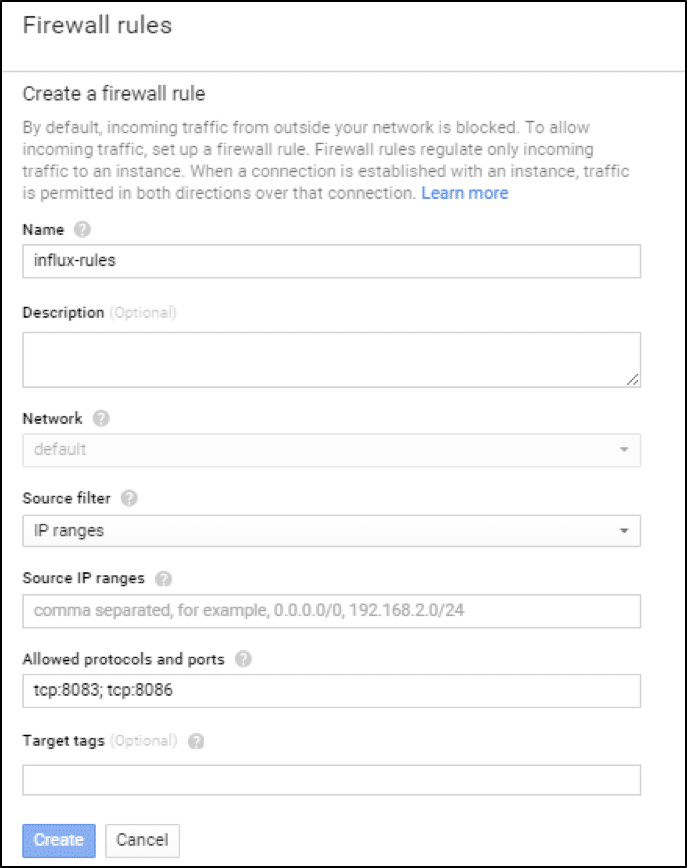687x868 pixels.
Task: Open the Source filter dropdown showing IP ranges
Action: [331, 531]
